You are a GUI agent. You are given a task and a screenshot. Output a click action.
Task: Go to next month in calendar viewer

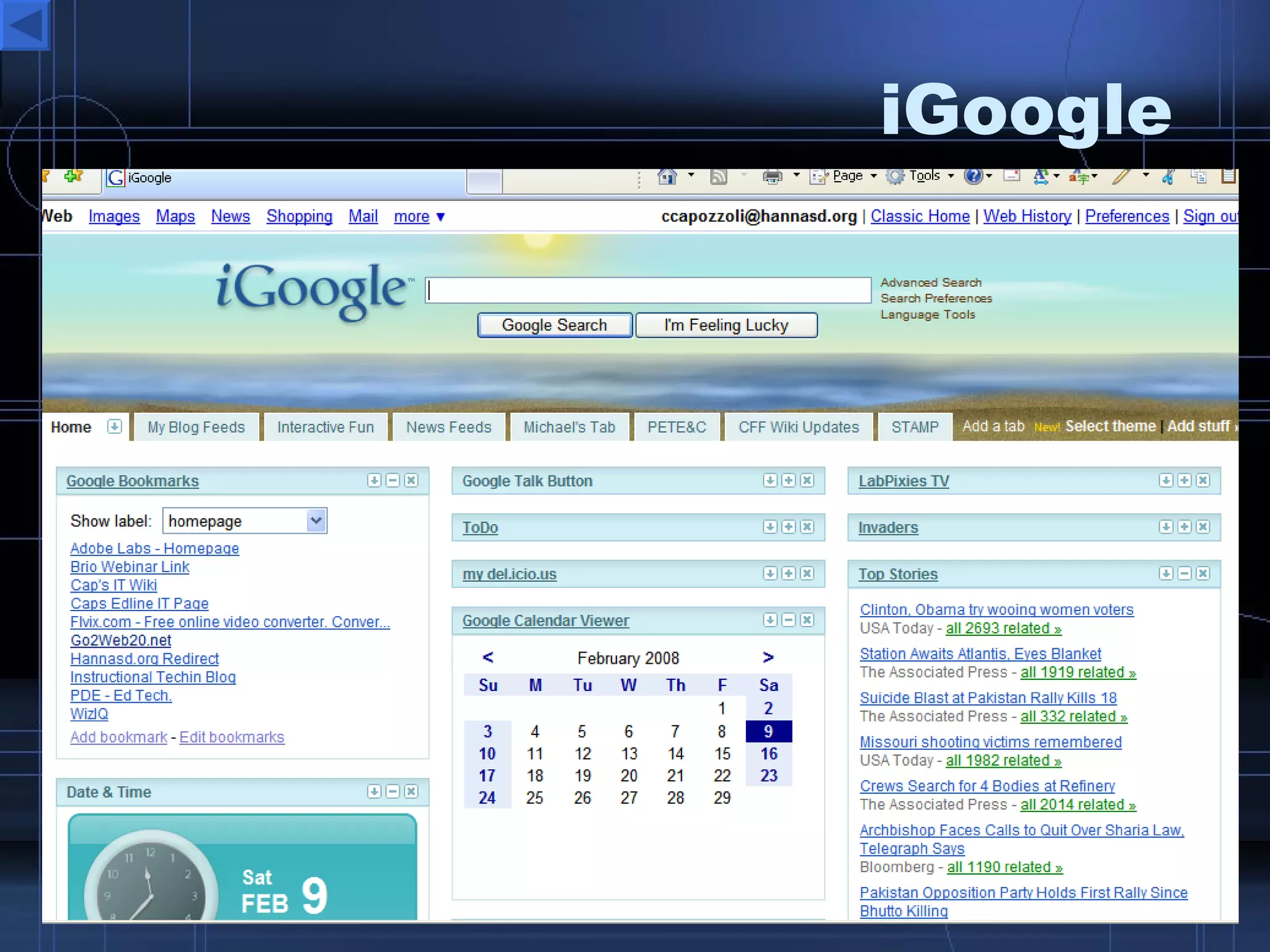tap(768, 657)
